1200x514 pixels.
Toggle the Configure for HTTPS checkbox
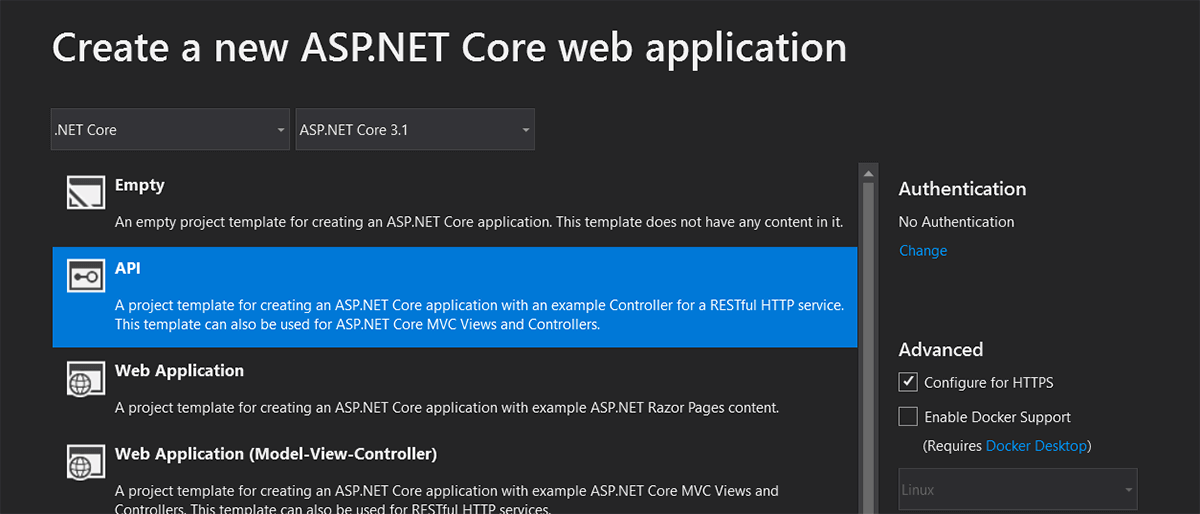tap(908, 382)
